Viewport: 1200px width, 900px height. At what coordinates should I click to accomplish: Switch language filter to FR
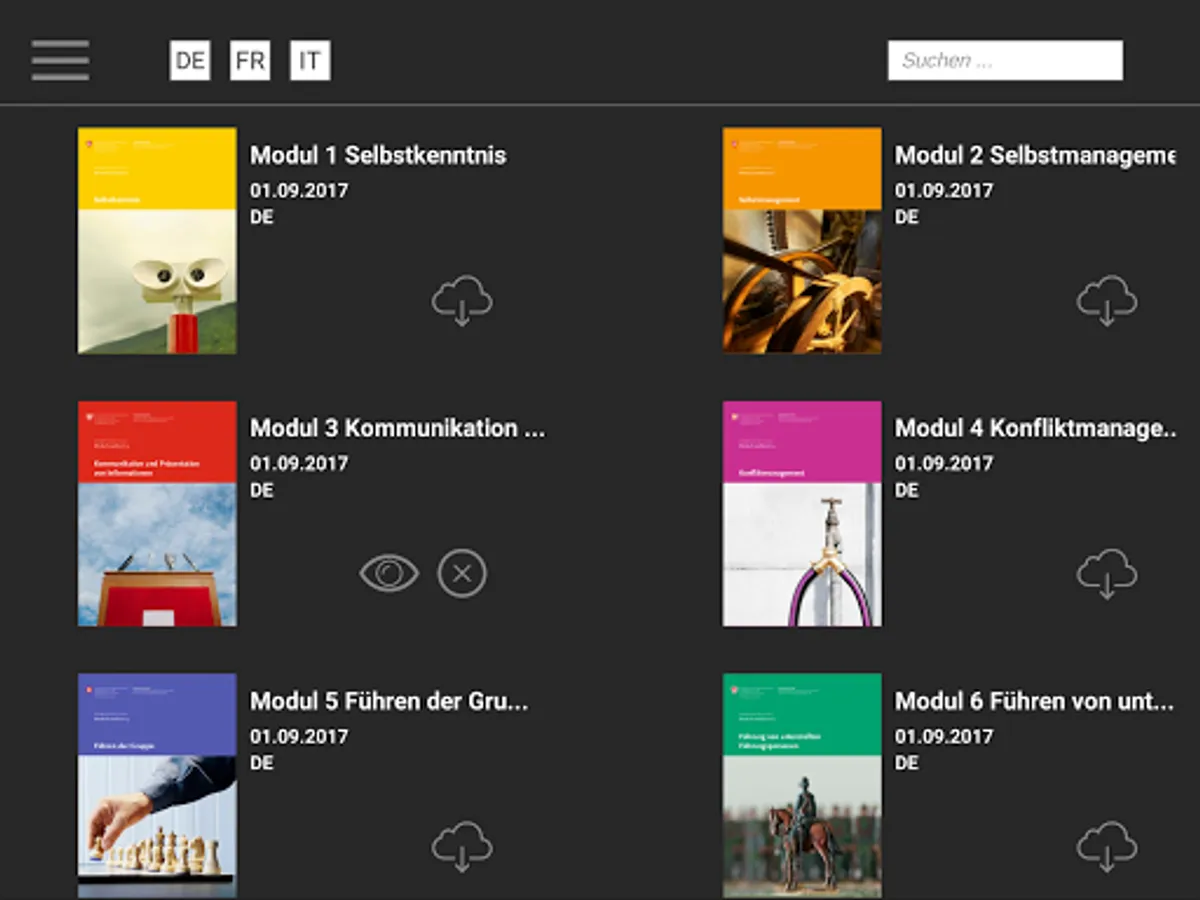(x=250, y=61)
